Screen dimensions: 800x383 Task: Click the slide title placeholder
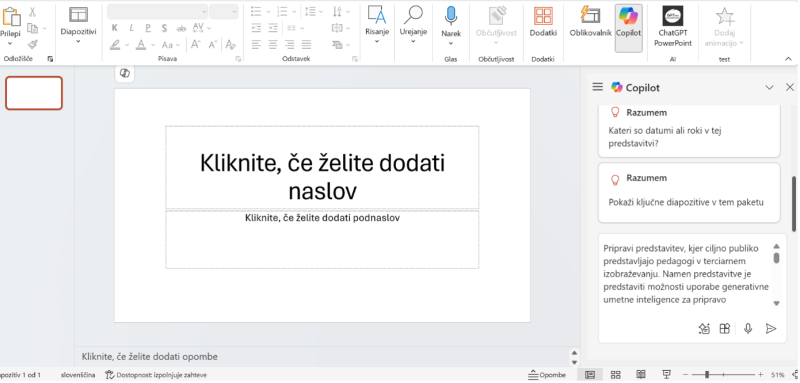322,167
